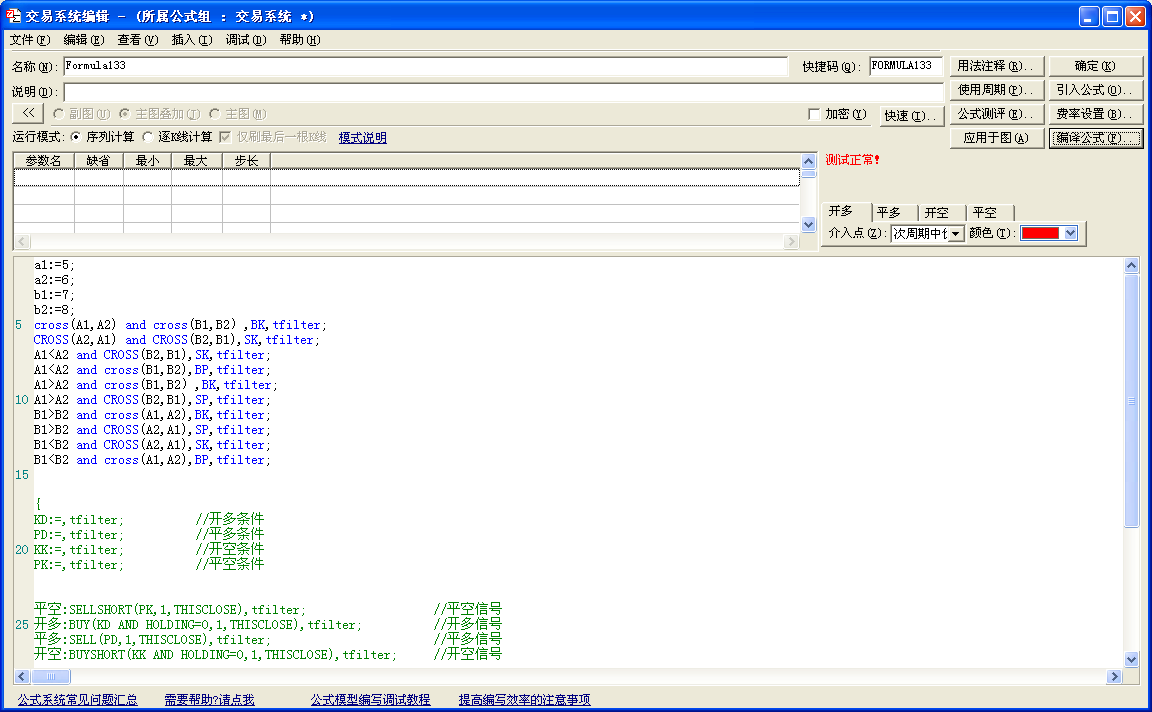Switch to the 开多 tab

point(846,212)
